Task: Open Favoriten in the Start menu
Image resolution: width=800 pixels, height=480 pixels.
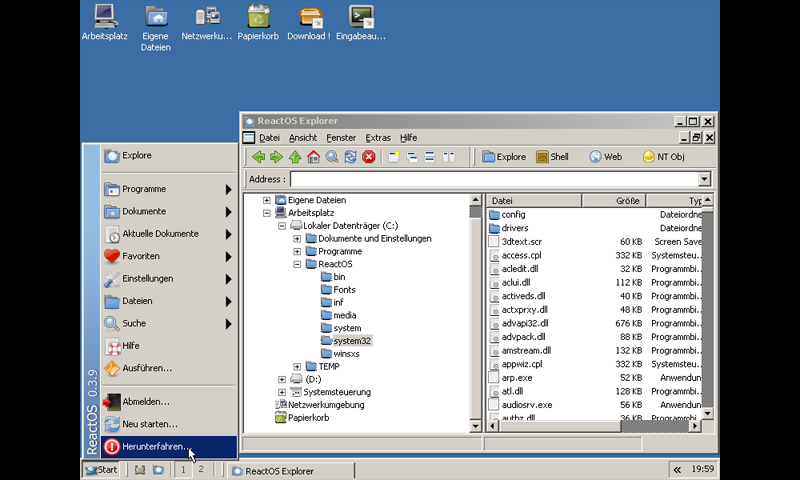Action: 169,257
